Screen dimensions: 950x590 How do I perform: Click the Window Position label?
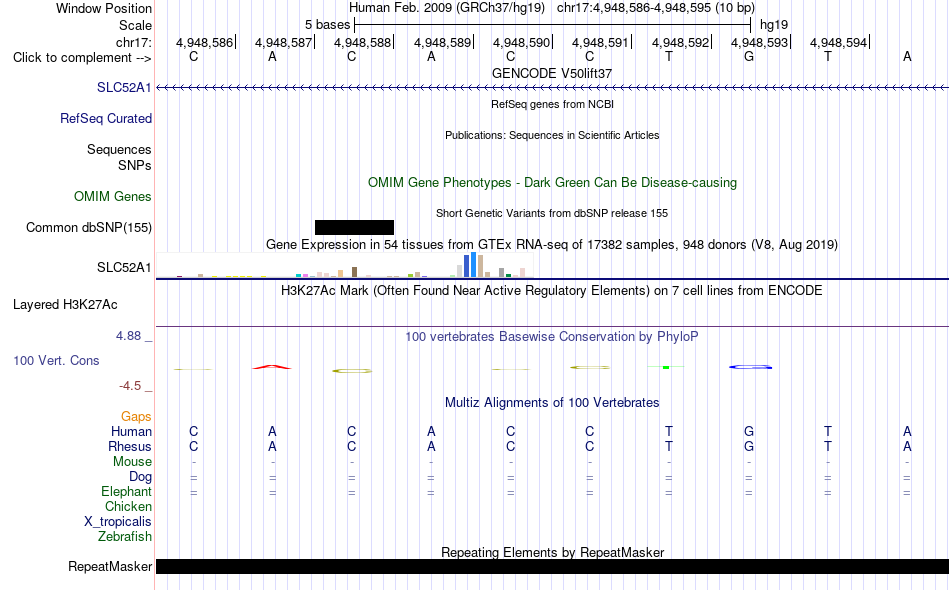click(104, 8)
